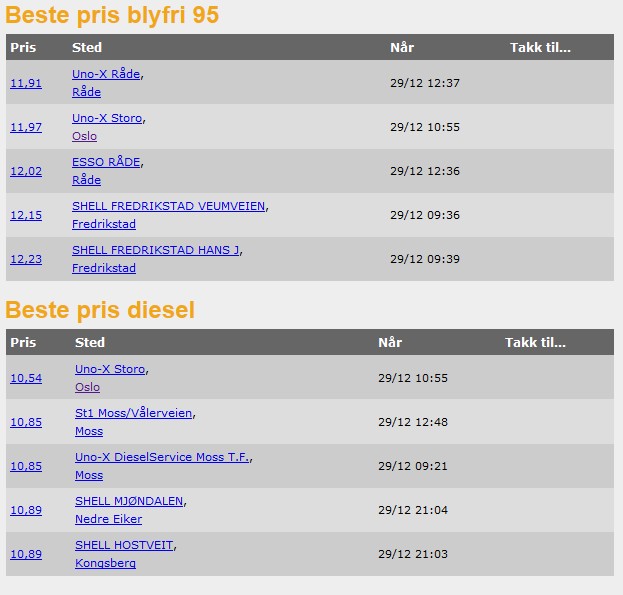Open SHELL FREDRIKSTAD VEUMVEIEN link
The width and height of the screenshot is (623, 595).
(168, 206)
